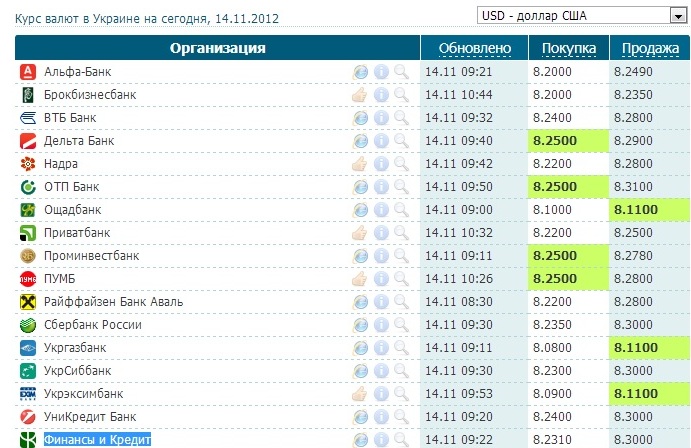Click Укргазбанк buy rate 8.0800
The image size is (691, 448).
coord(552,348)
